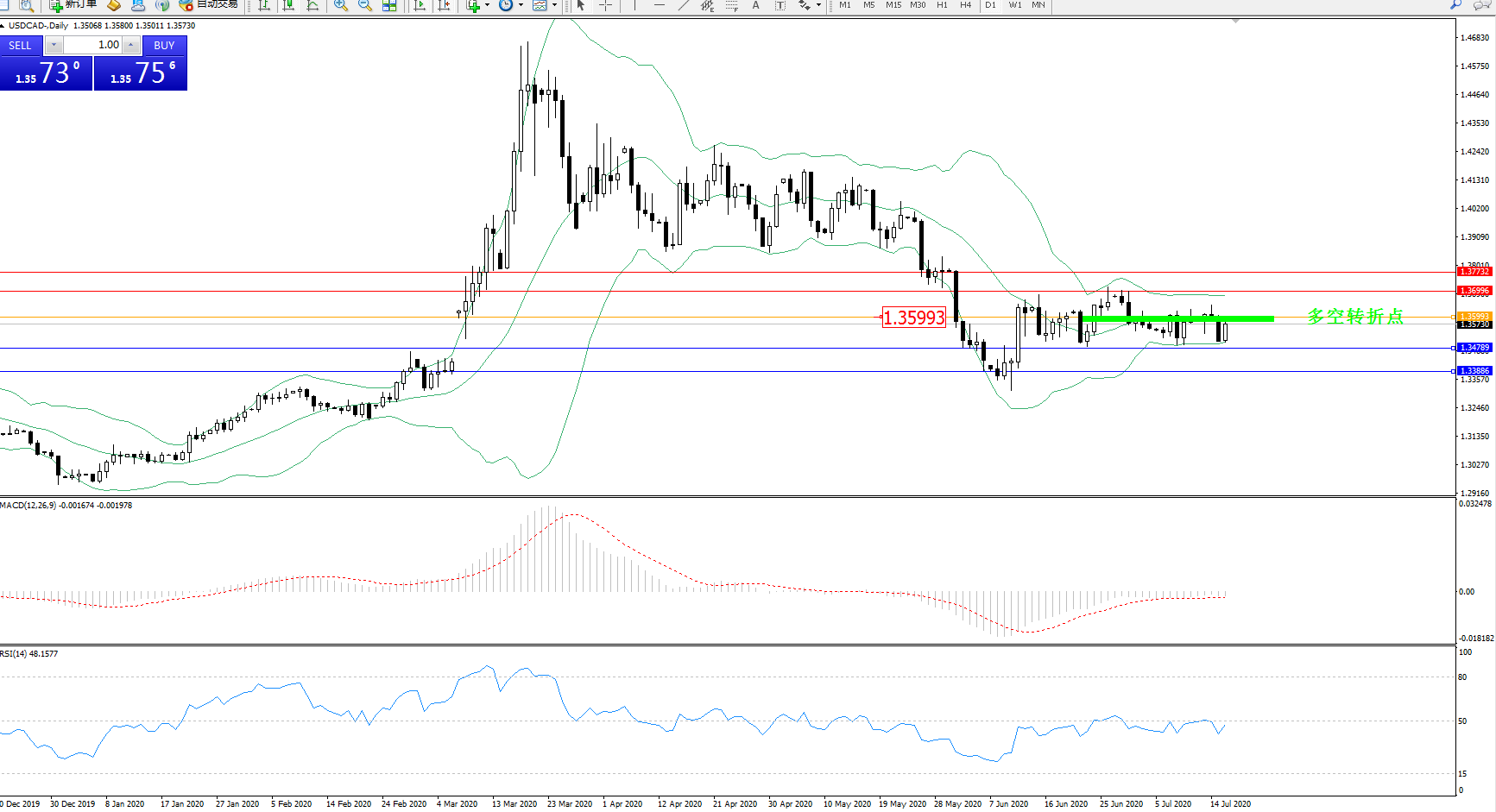Open the search magnifier at top right

tap(1455, 5)
